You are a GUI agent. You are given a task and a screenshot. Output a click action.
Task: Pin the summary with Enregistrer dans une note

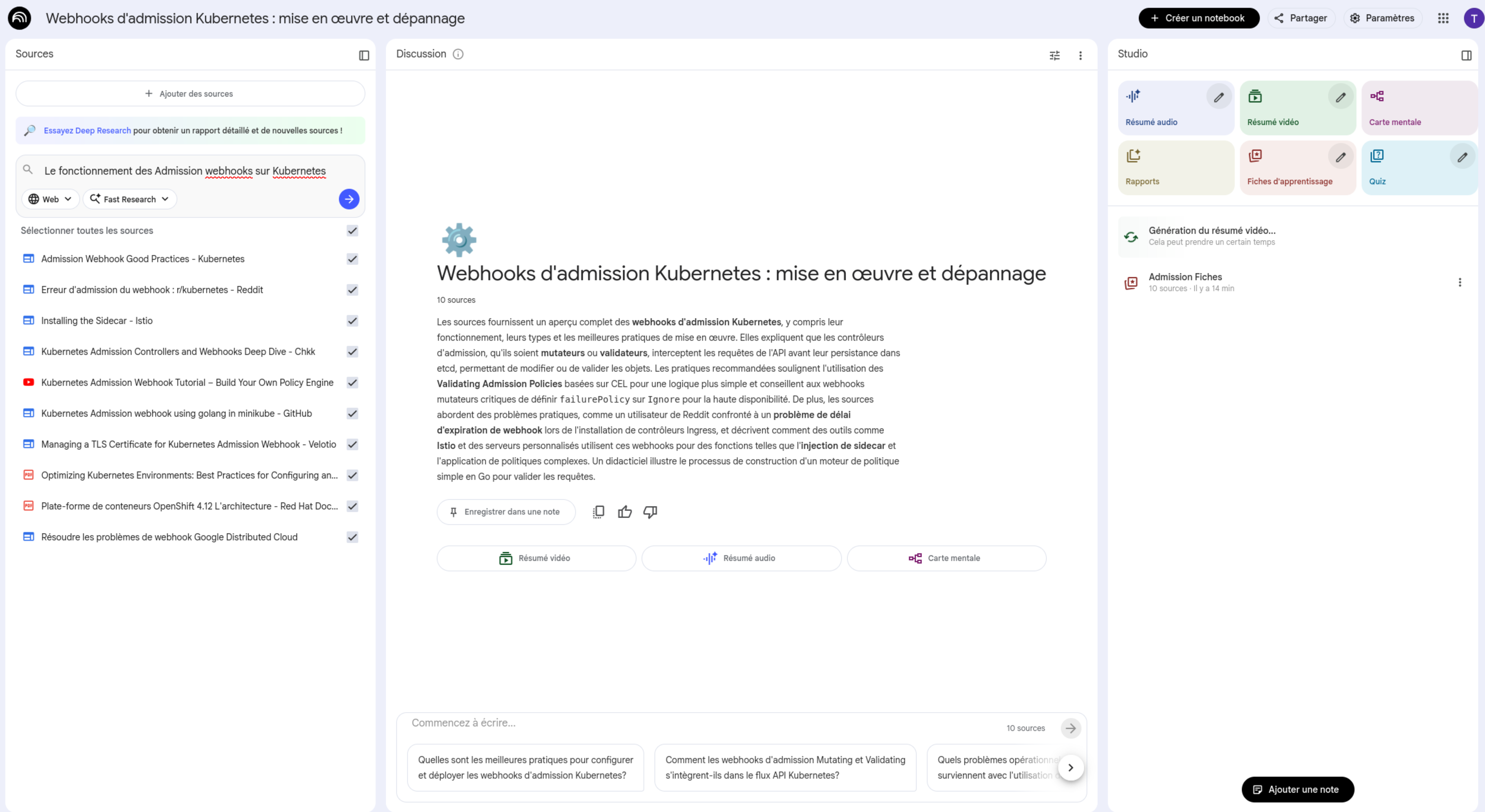(506, 511)
